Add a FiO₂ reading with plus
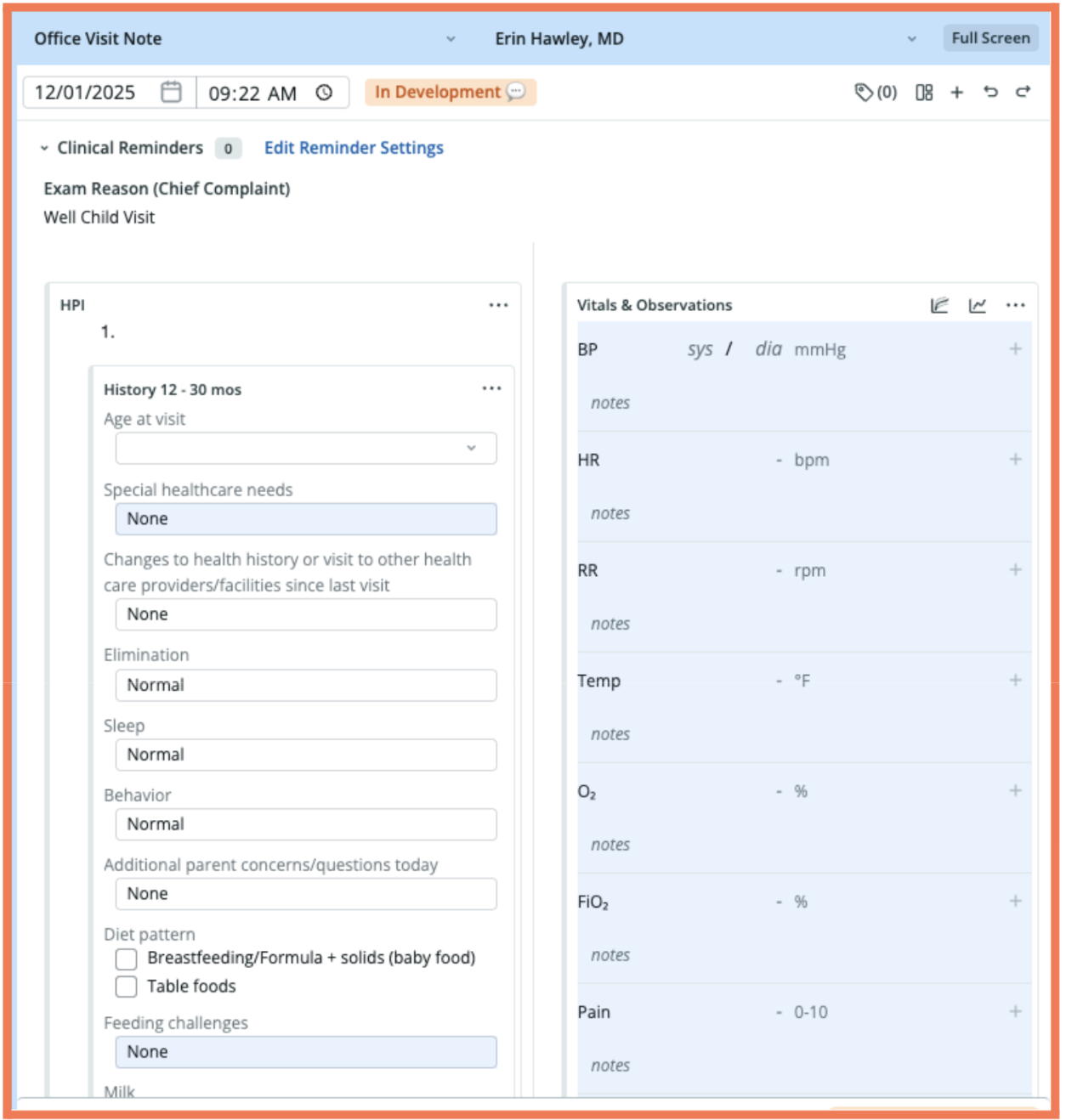 (x=1015, y=901)
